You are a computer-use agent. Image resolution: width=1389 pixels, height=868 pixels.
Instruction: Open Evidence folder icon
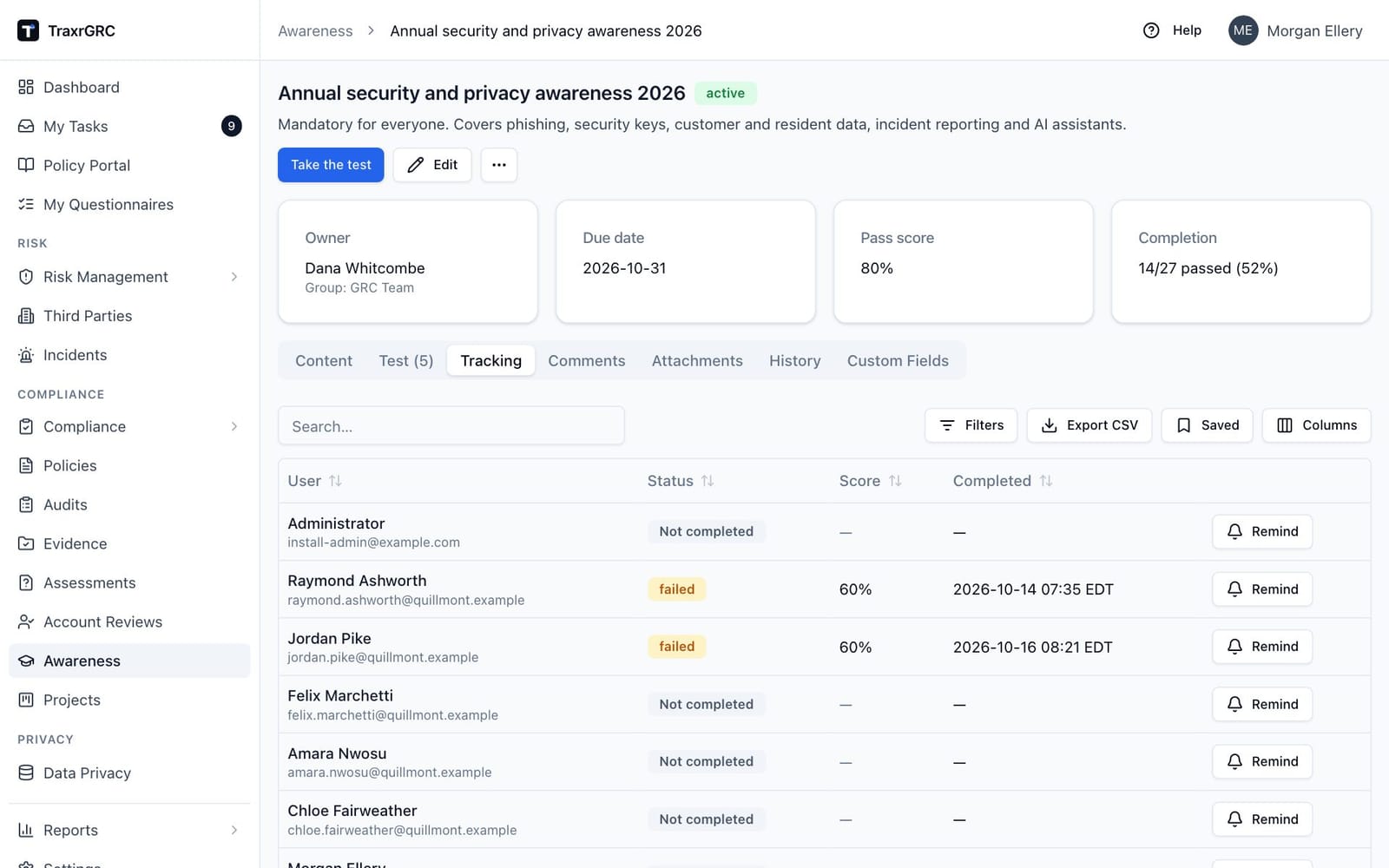(x=26, y=543)
